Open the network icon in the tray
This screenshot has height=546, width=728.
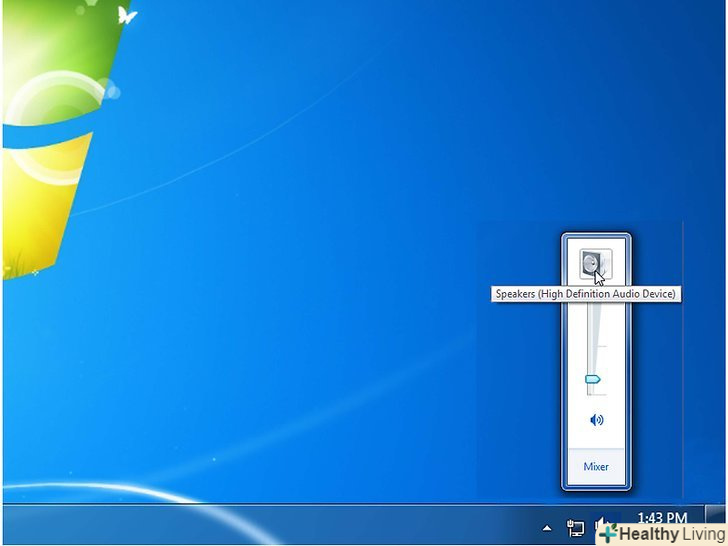(576, 526)
